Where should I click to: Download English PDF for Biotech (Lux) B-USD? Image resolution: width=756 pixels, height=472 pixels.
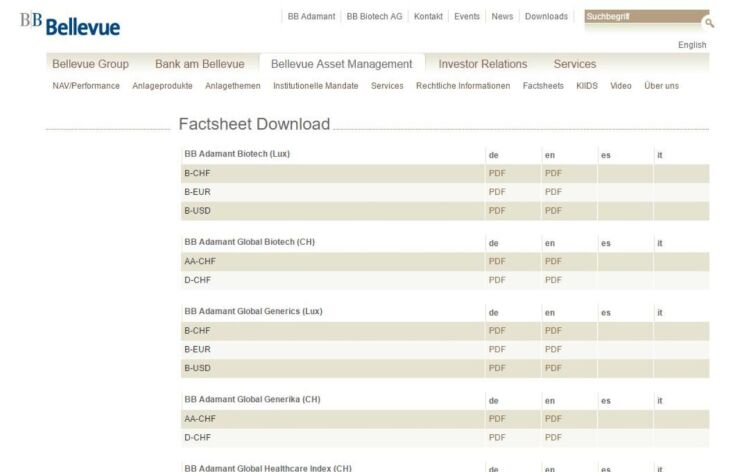coord(553,211)
